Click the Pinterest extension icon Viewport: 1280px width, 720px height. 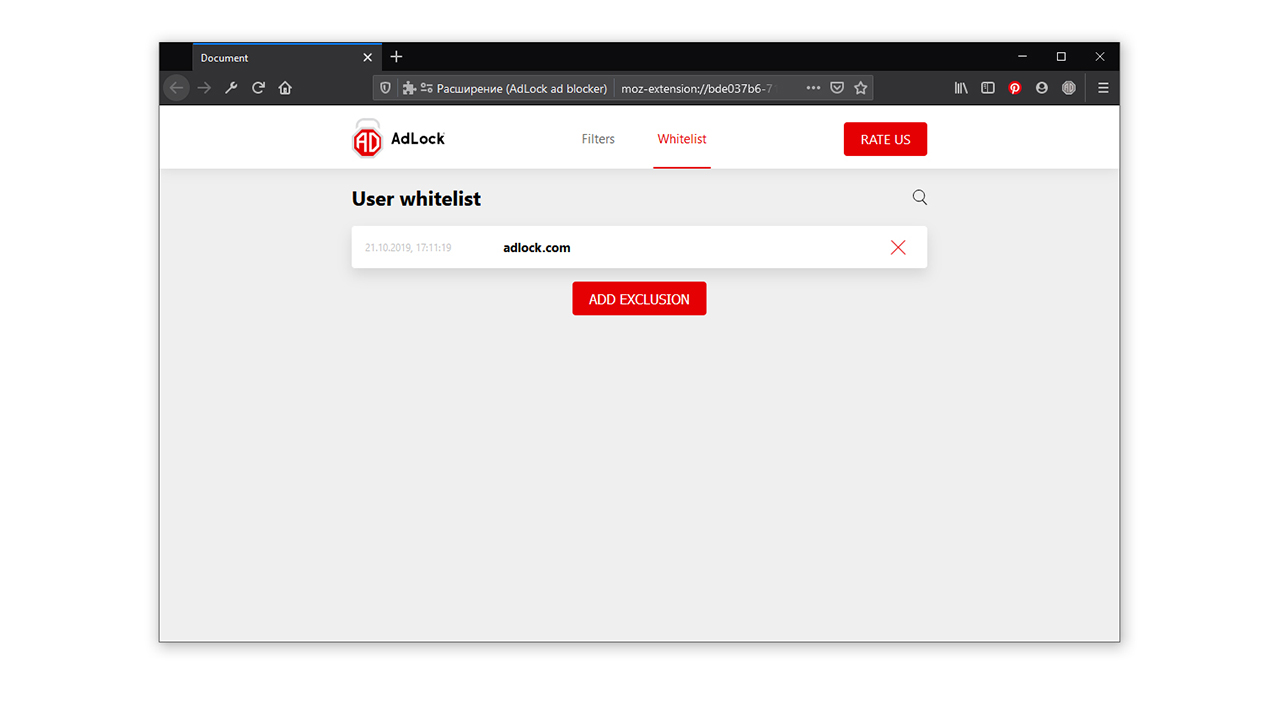point(1015,88)
